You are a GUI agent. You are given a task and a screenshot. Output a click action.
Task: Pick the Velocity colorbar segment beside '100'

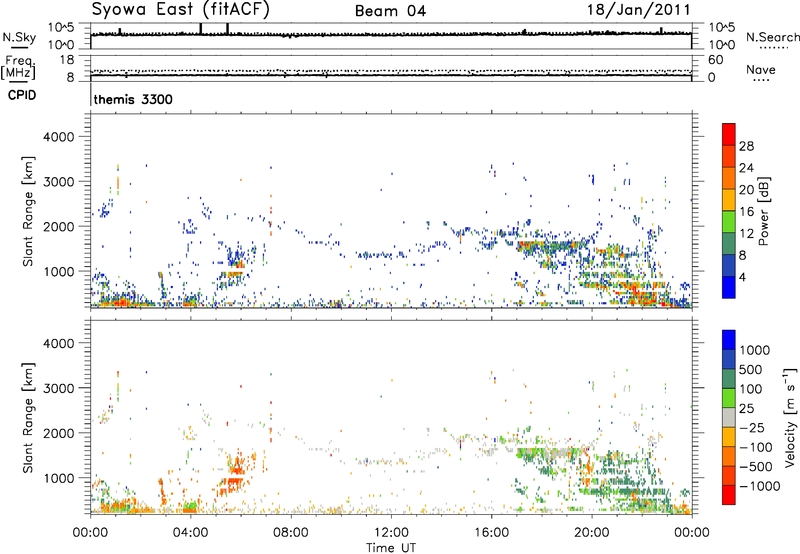coord(729,398)
